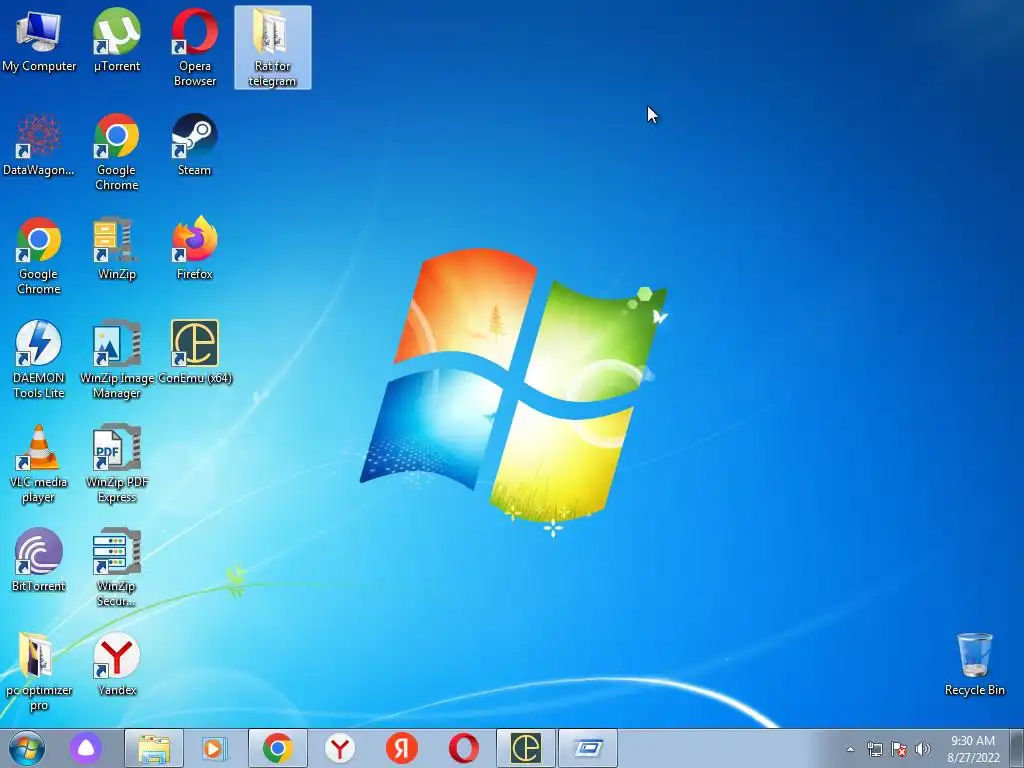Click the Show Desktop button at the taskbar end

(1017, 748)
